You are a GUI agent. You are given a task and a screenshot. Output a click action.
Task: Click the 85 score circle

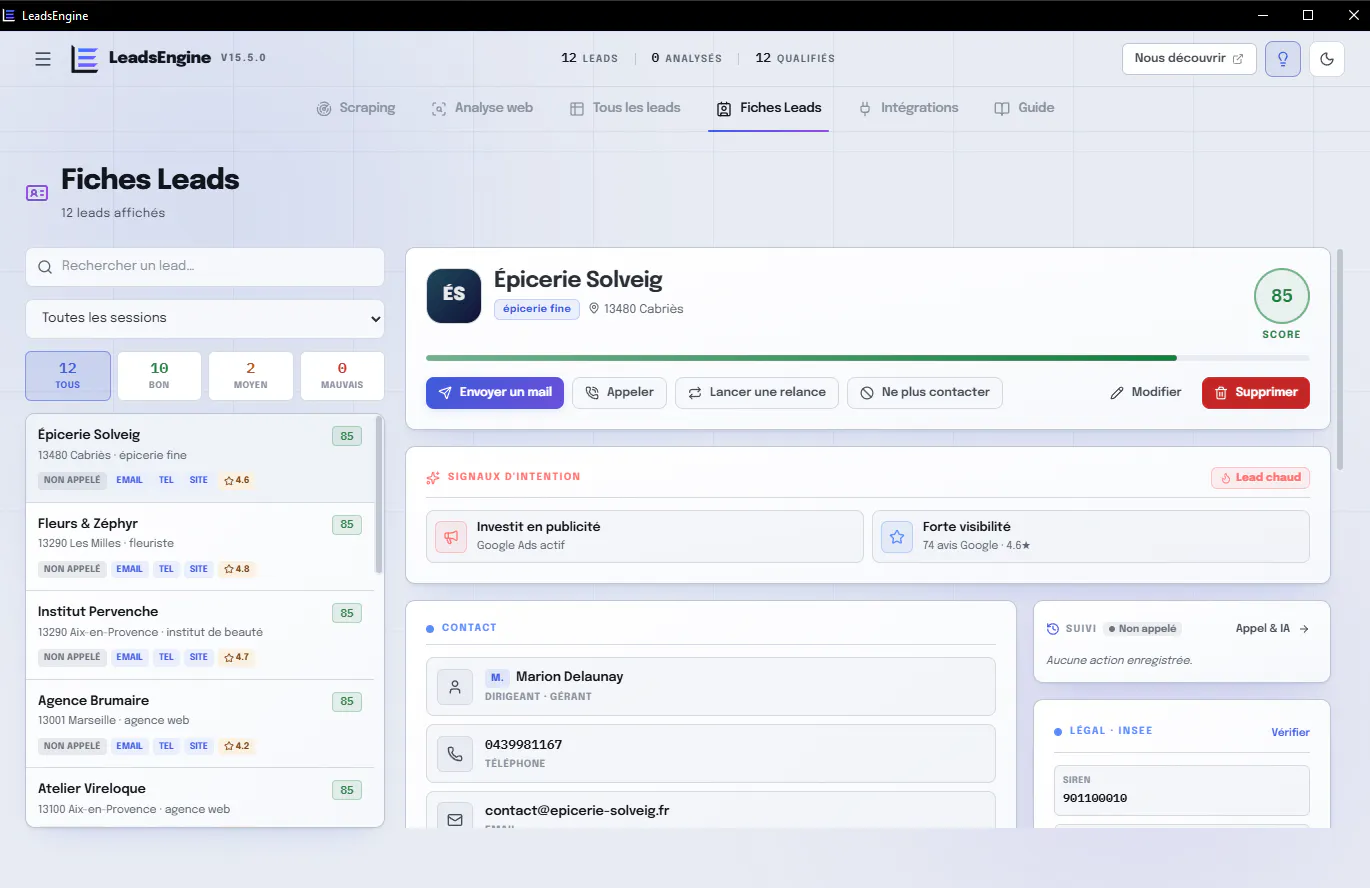click(x=1282, y=296)
